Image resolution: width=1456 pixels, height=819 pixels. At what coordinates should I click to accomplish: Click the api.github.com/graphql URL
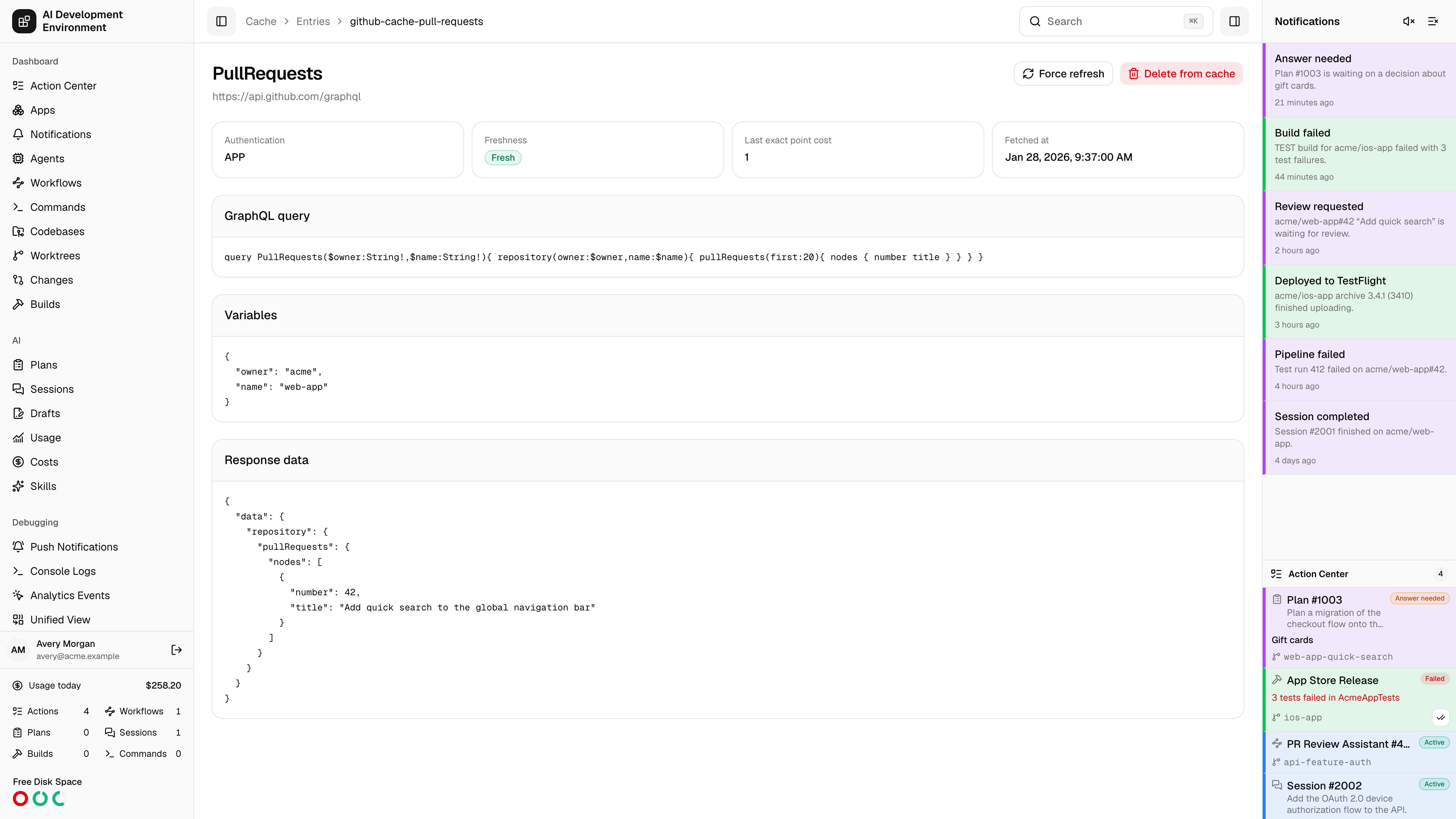[x=287, y=97]
